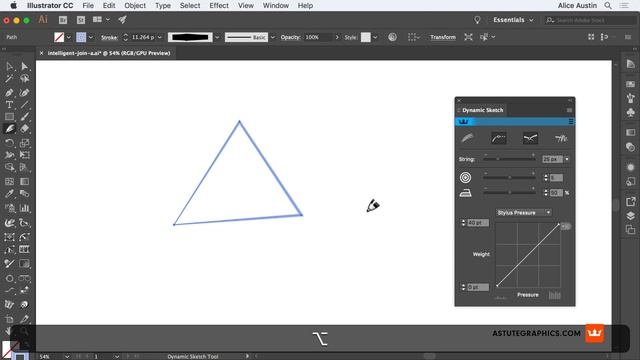
Task: Select the Direct Selection tool
Action: click(x=24, y=66)
